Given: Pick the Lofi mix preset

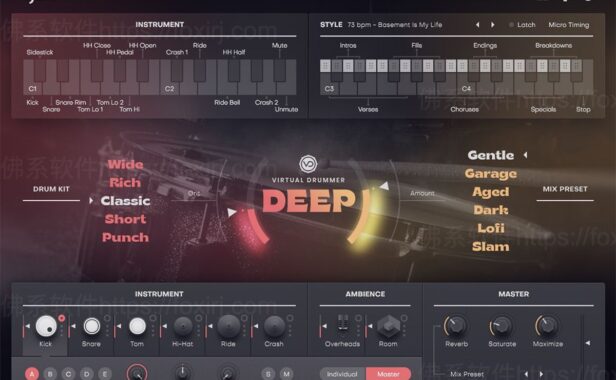Looking at the screenshot, I should tap(491, 228).
